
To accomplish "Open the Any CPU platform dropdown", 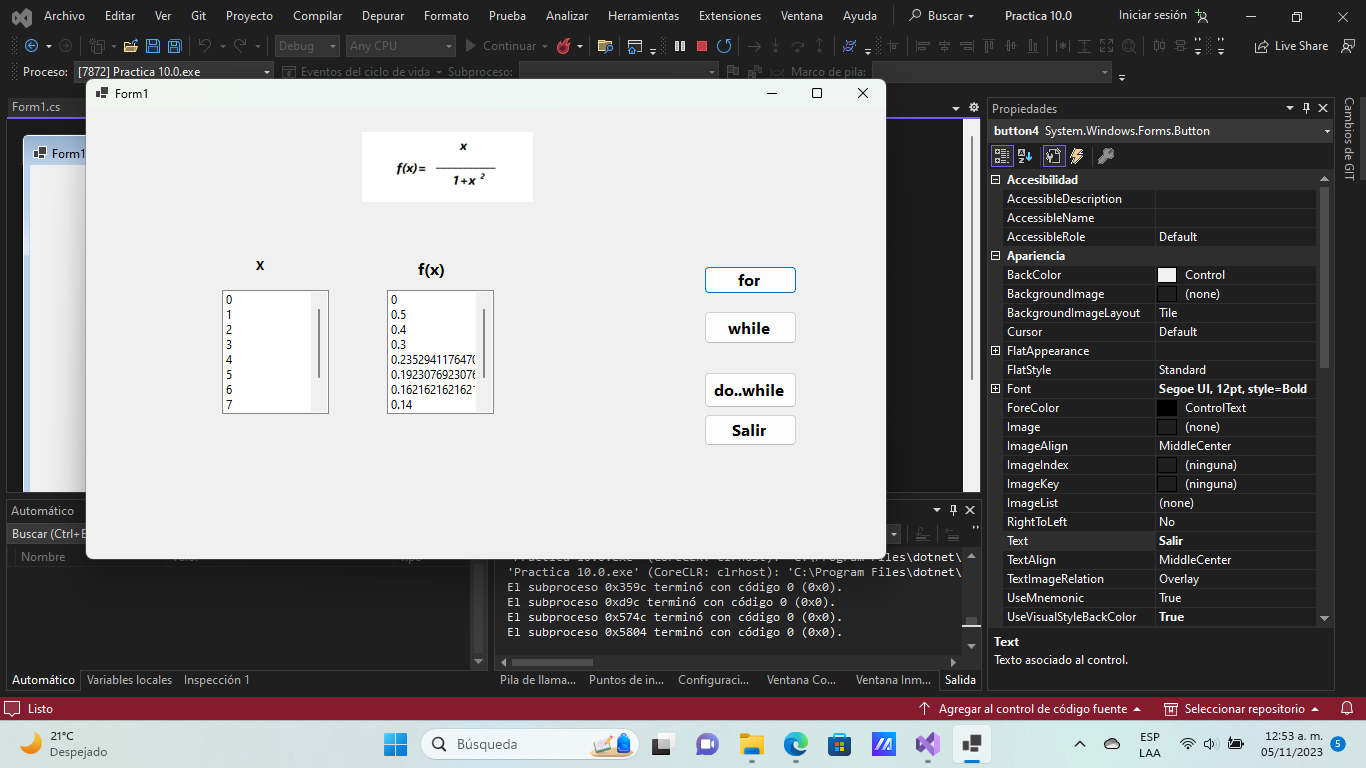I will [x=400, y=46].
